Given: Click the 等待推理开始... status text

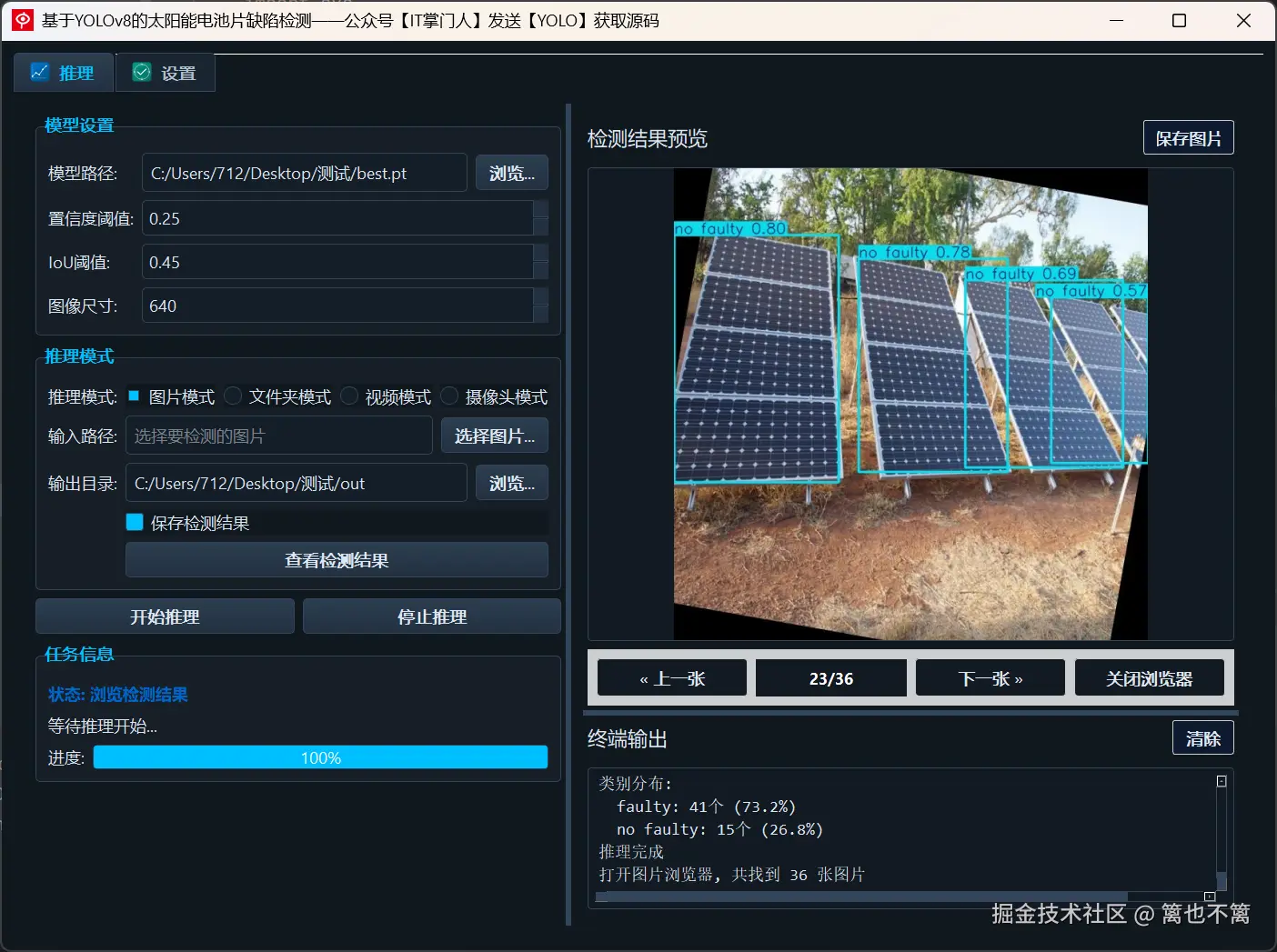Looking at the screenshot, I should [103, 726].
